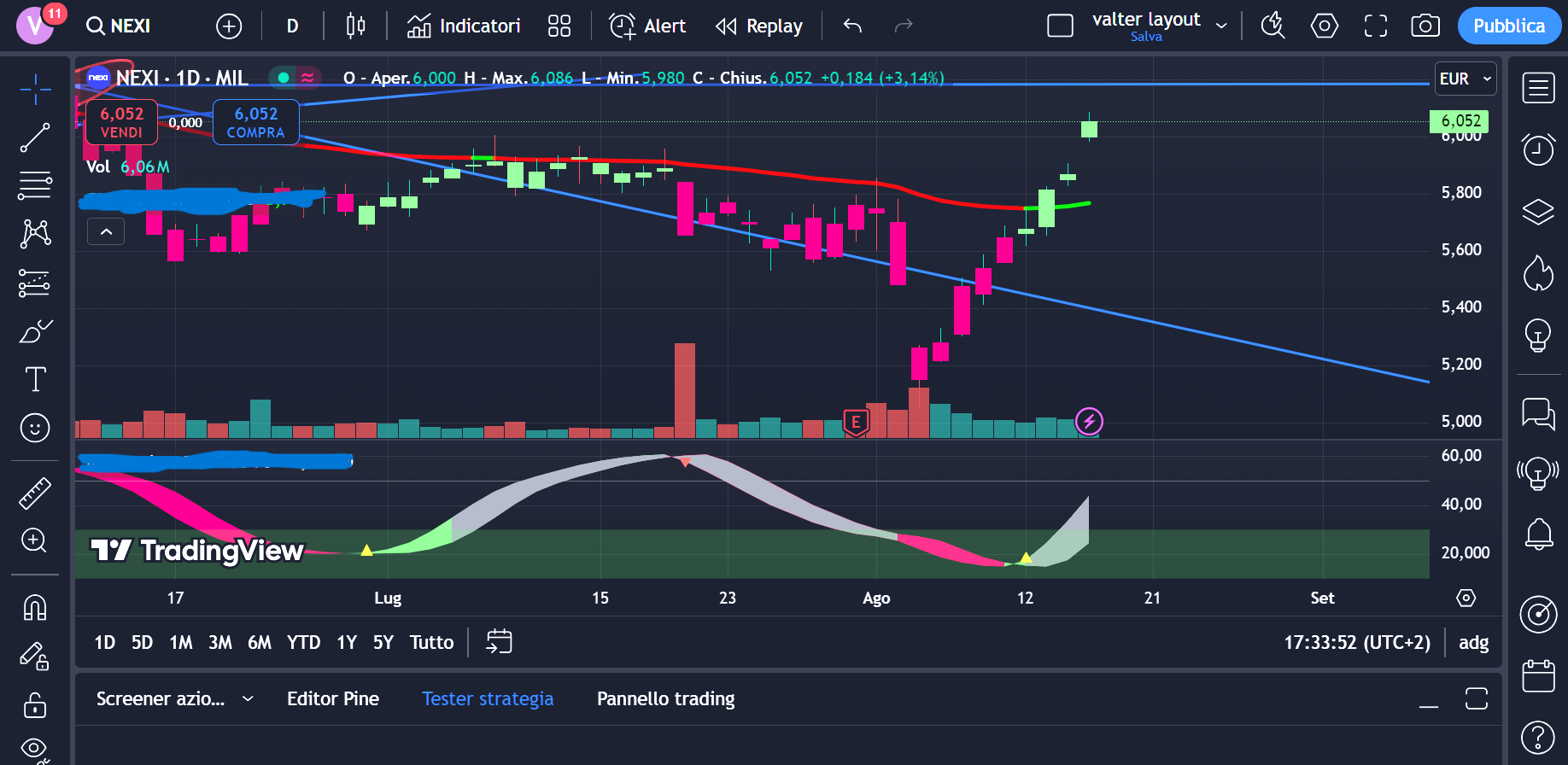
Task: Activate the zoom in tool
Action: coord(35,540)
